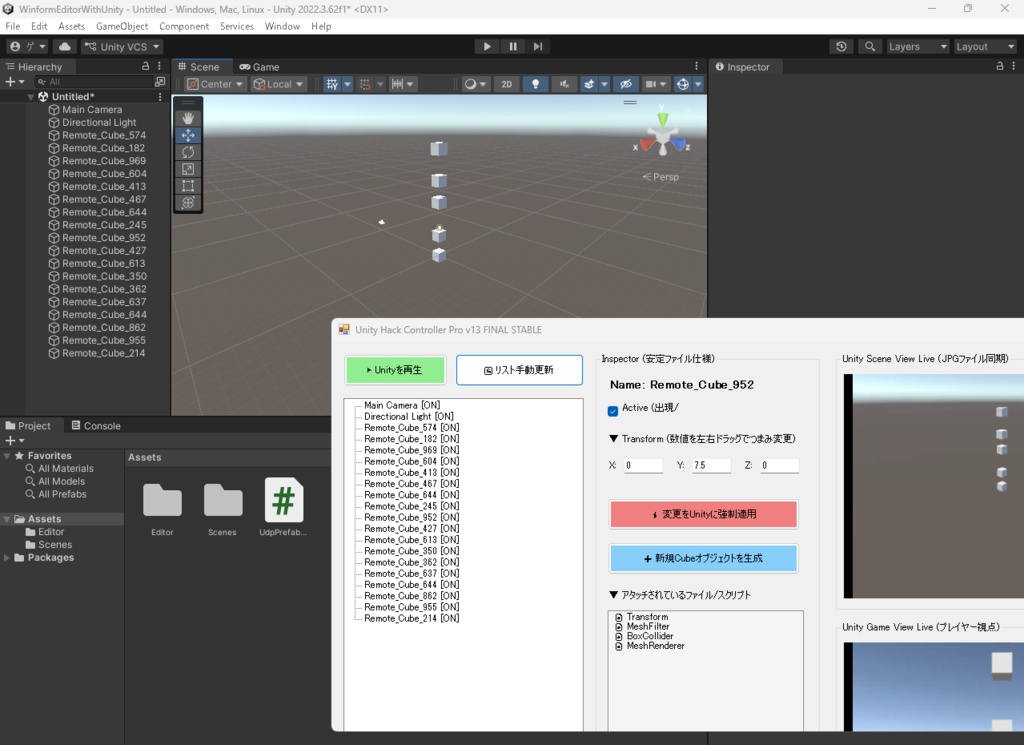This screenshot has width=1024, height=745.
Task: Open the scene camera settings dropdown
Action: tap(655, 84)
